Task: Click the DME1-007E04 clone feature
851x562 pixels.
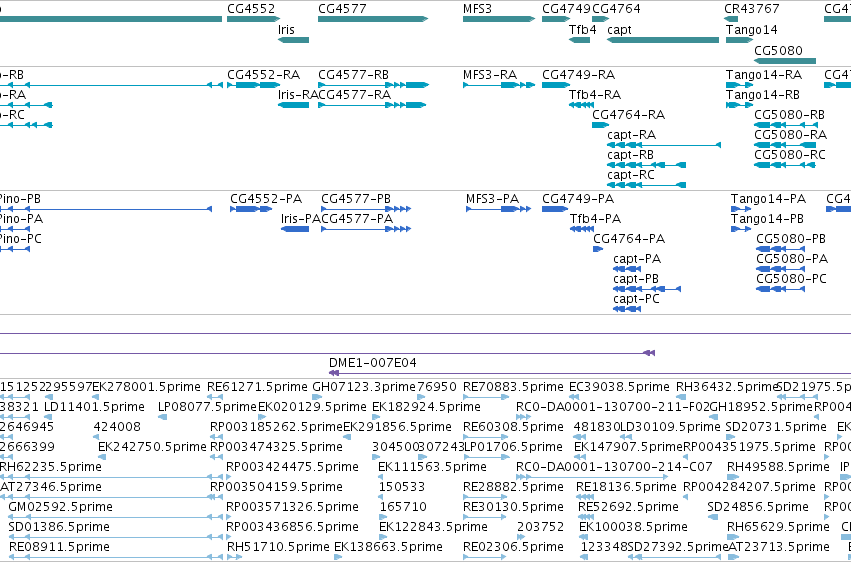Action: click(590, 373)
